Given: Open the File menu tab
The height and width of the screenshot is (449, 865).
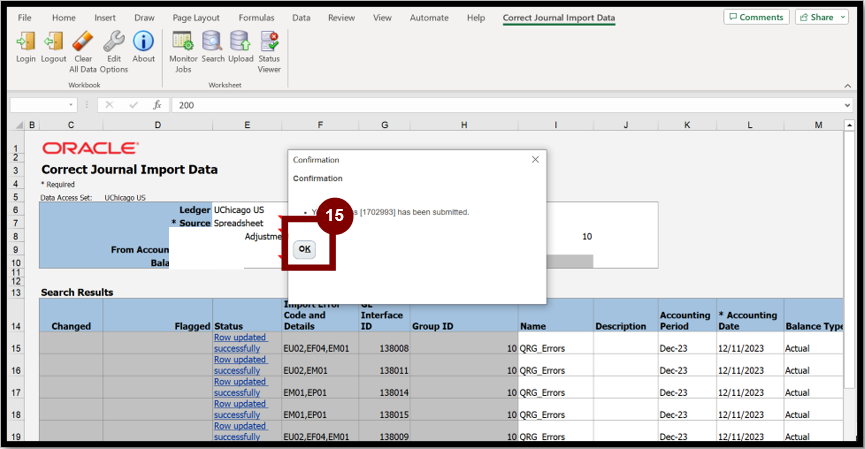Looking at the screenshot, I should click(24, 18).
